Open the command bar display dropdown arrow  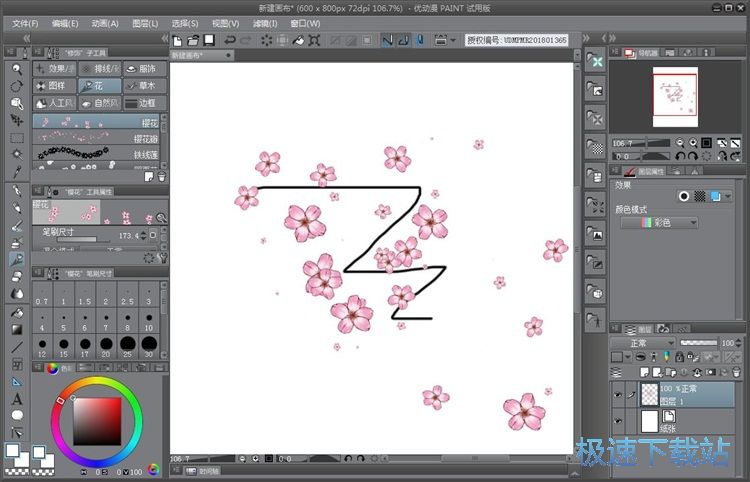[x=453, y=40]
